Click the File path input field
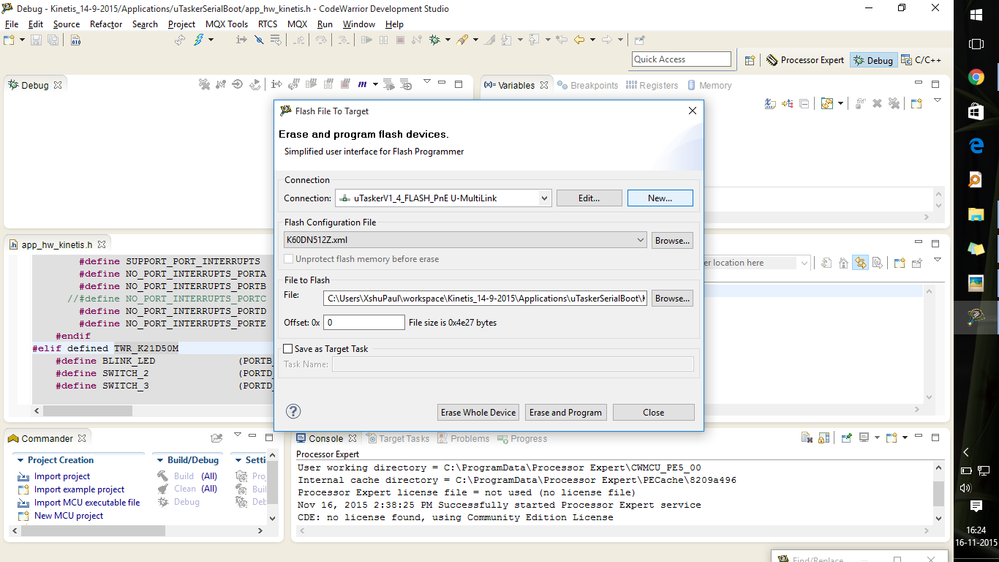Screen dimensions: 999x562 485,298
